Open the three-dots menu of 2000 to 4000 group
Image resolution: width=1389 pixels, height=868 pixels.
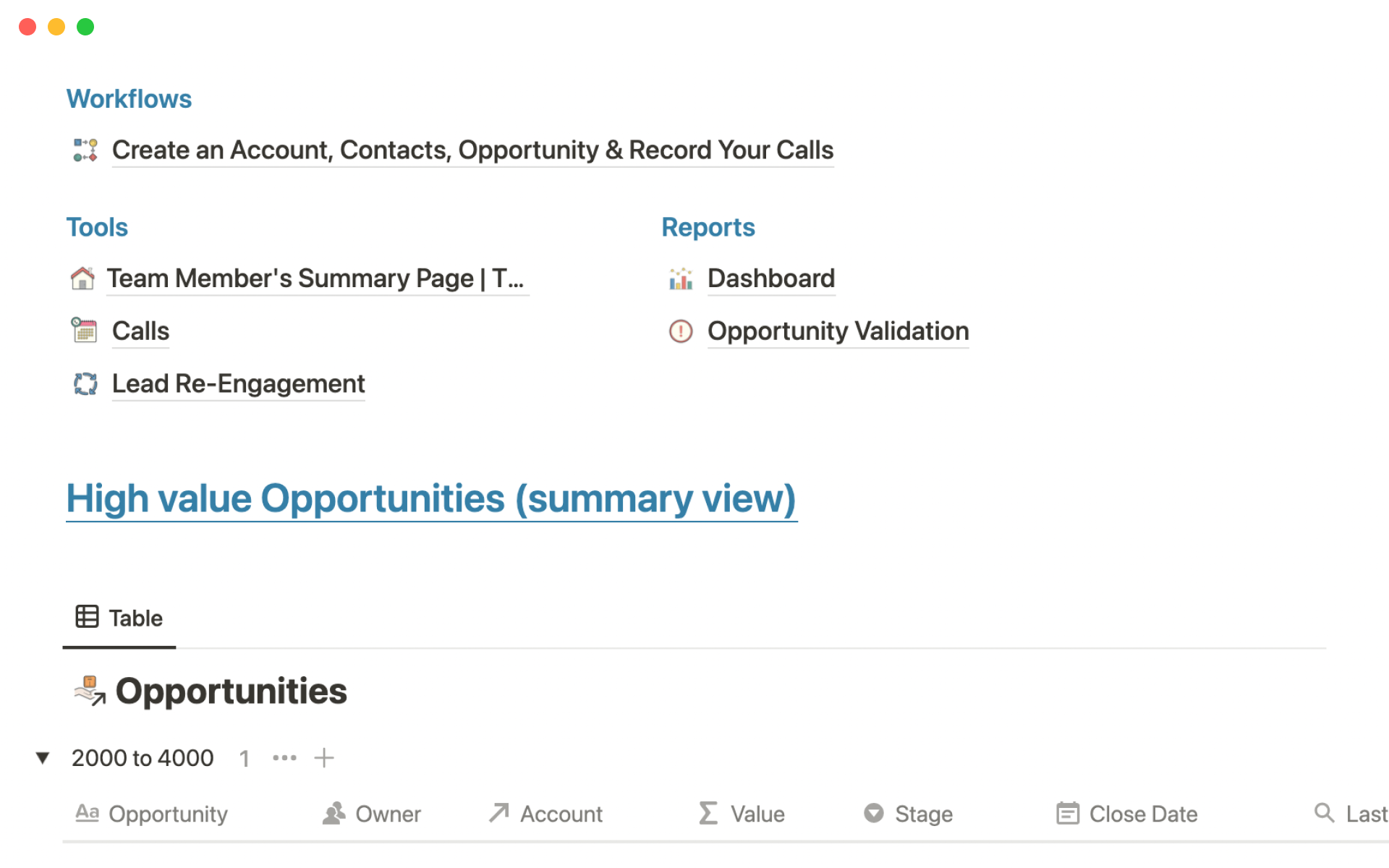pyautogui.click(x=284, y=758)
